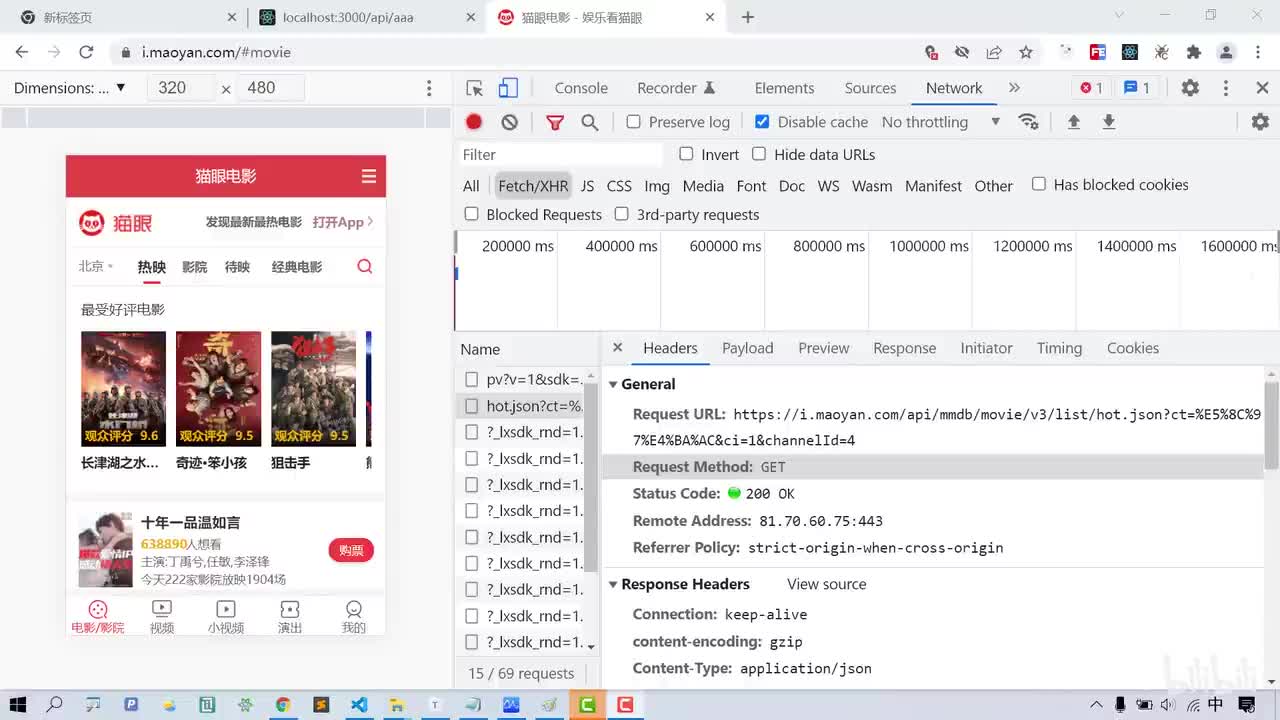Open VS Code from the taskbar
Viewport: 1280px width, 720px height.
click(359, 705)
